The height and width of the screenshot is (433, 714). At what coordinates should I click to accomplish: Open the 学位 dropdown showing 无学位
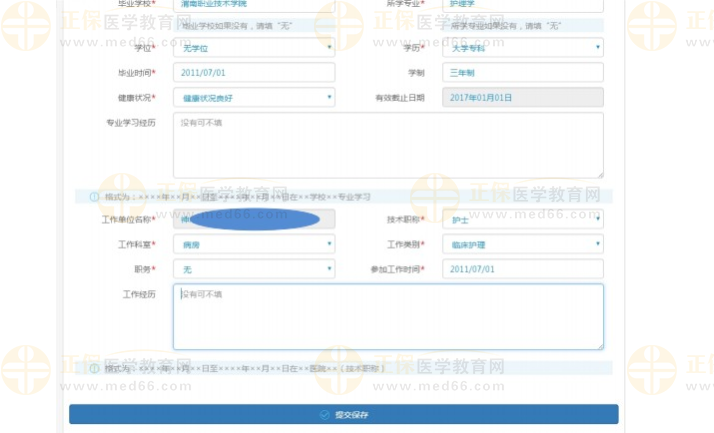[x=254, y=47]
